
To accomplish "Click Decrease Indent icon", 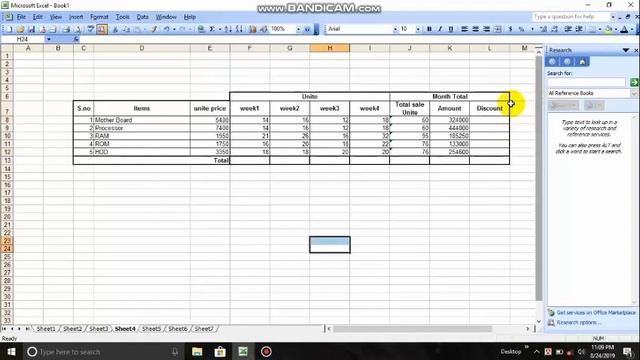I will click(568, 29).
